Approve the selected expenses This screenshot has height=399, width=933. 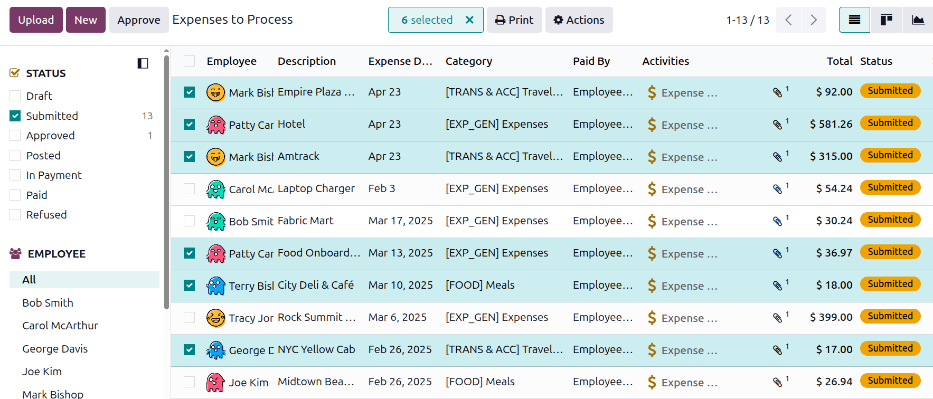[139, 20]
